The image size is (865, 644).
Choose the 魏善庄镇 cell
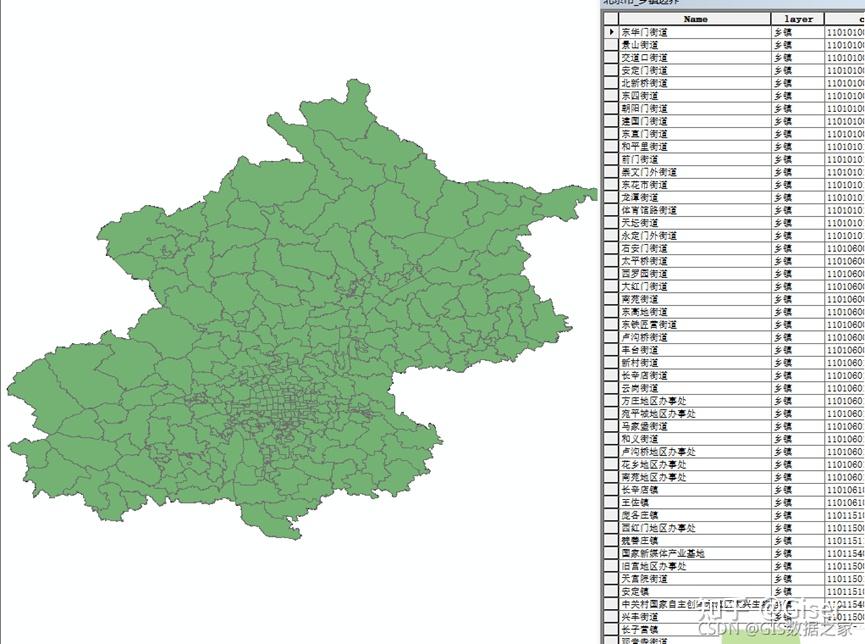coord(695,541)
